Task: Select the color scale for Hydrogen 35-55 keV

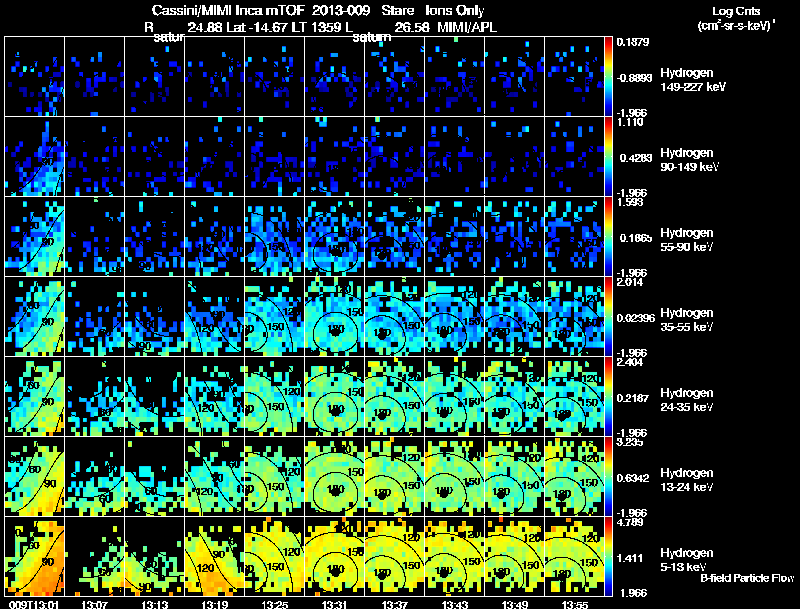Action: tap(608, 316)
